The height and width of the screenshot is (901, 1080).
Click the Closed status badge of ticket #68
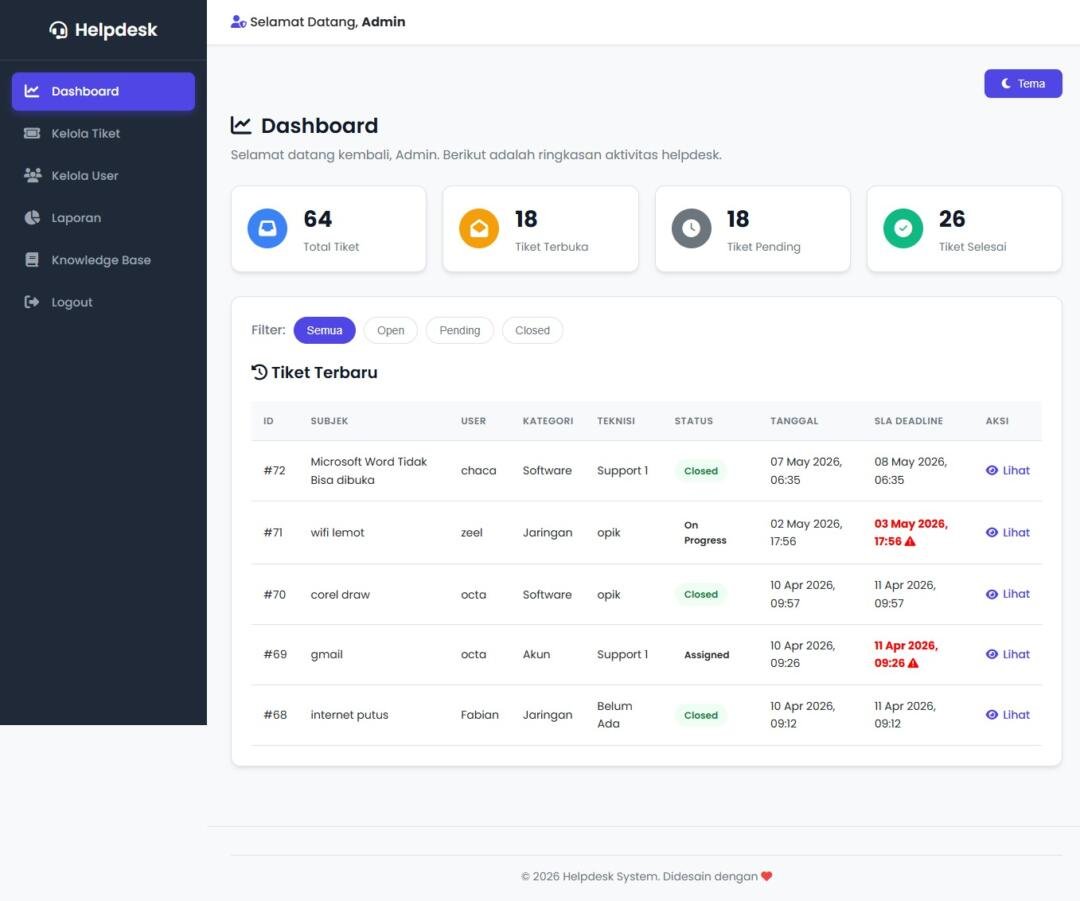click(x=700, y=716)
